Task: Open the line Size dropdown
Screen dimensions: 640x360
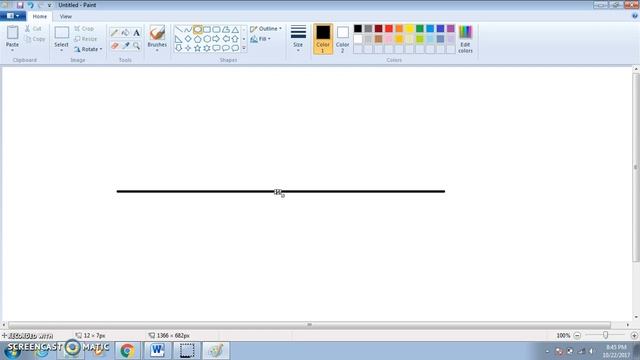Action: pos(298,39)
